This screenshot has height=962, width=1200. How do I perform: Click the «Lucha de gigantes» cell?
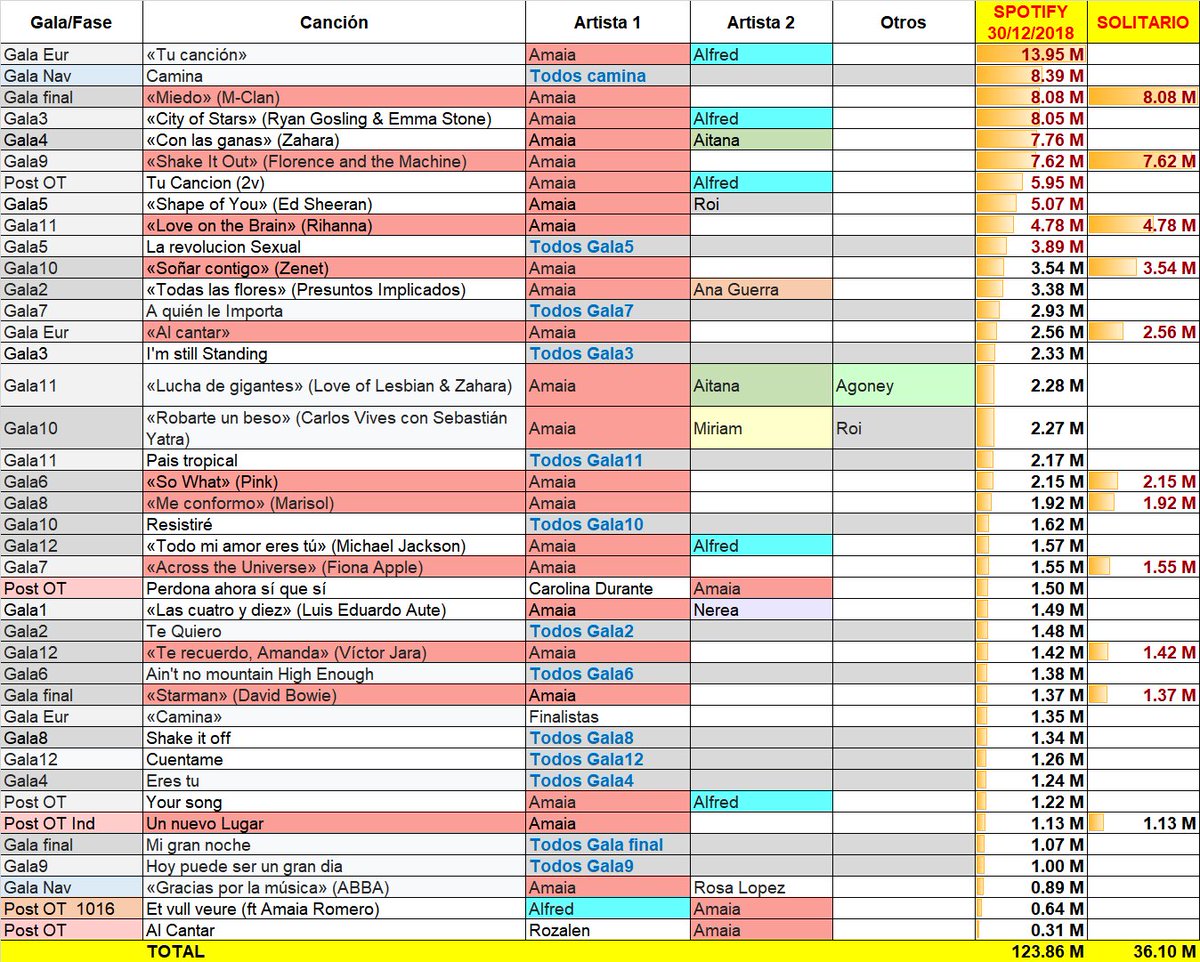point(334,385)
